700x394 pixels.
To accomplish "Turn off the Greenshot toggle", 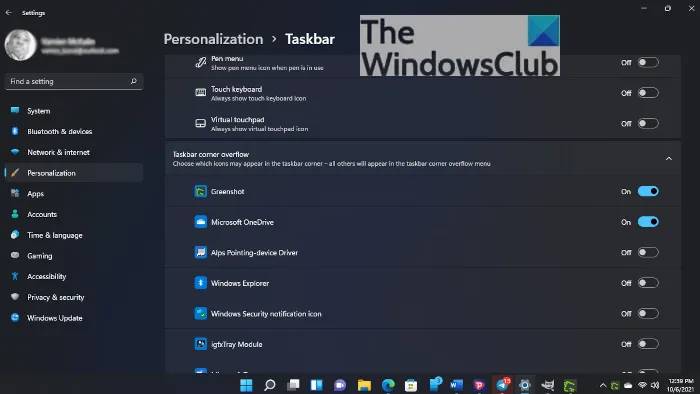I will coord(648,191).
